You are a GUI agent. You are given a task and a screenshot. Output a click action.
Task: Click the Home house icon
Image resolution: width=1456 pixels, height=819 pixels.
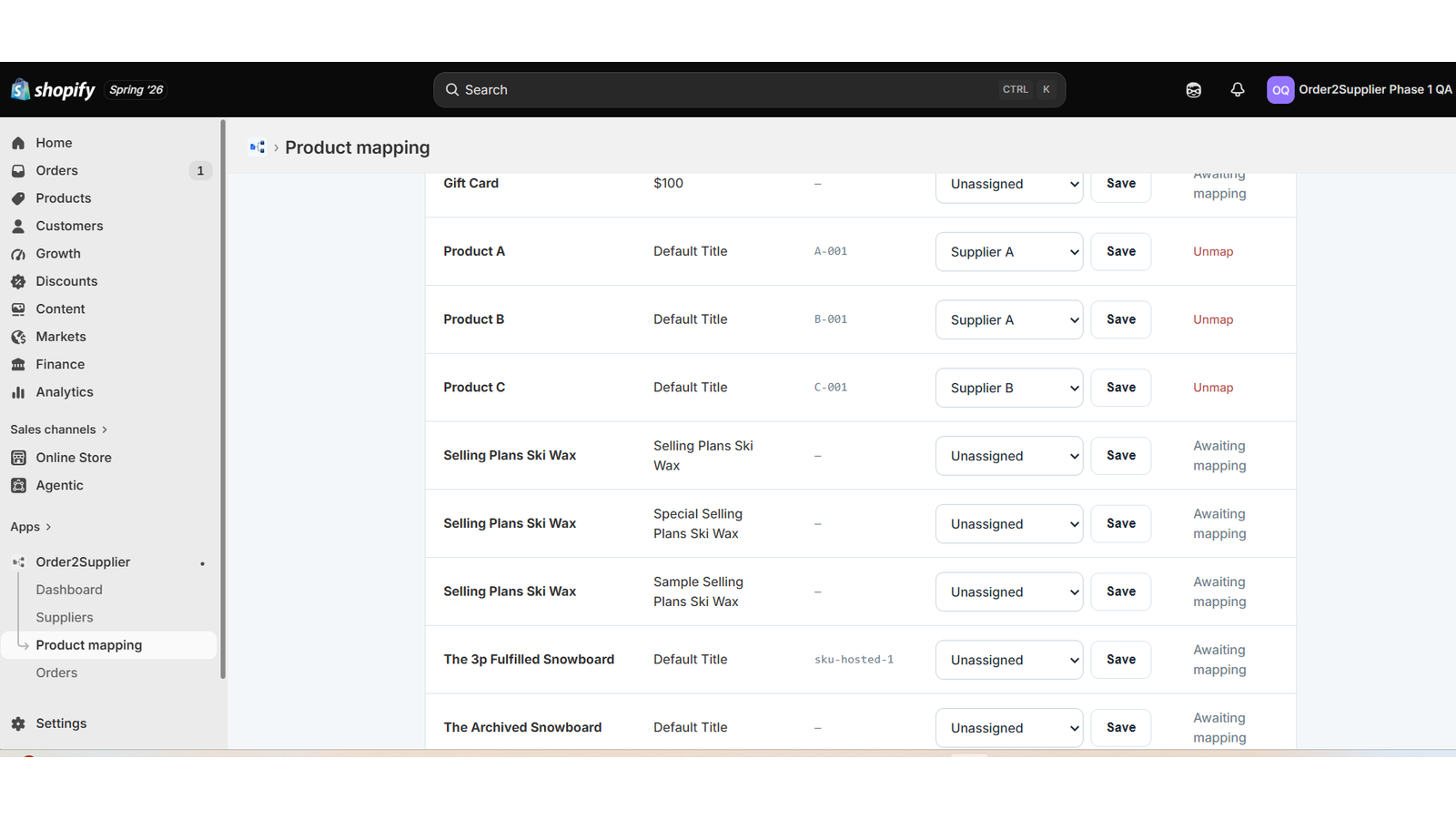pos(18,143)
